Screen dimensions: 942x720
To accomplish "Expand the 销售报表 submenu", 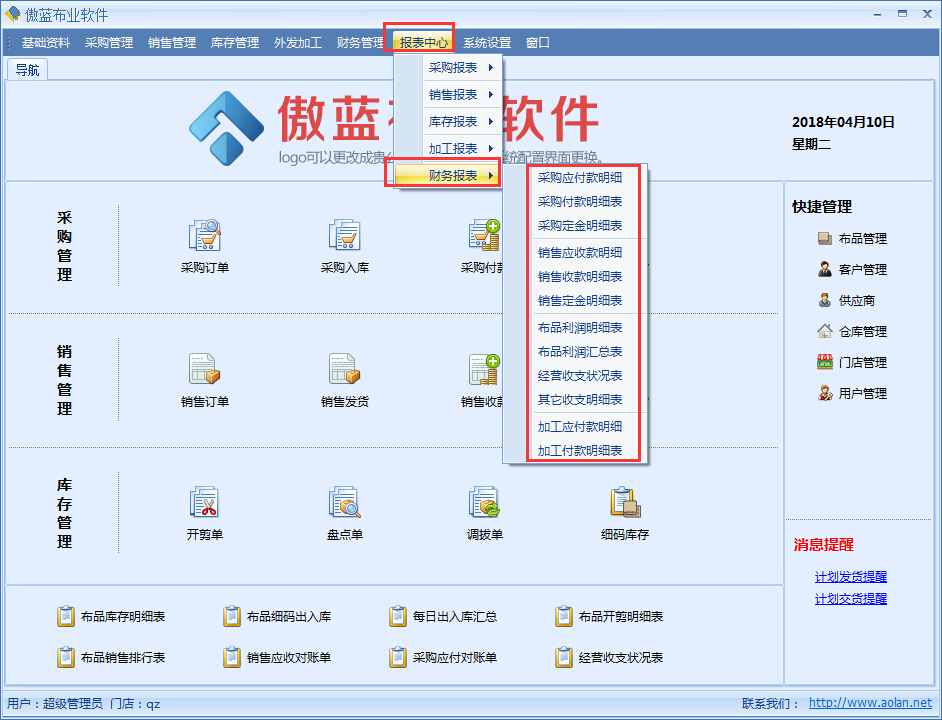I will pyautogui.click(x=453, y=95).
